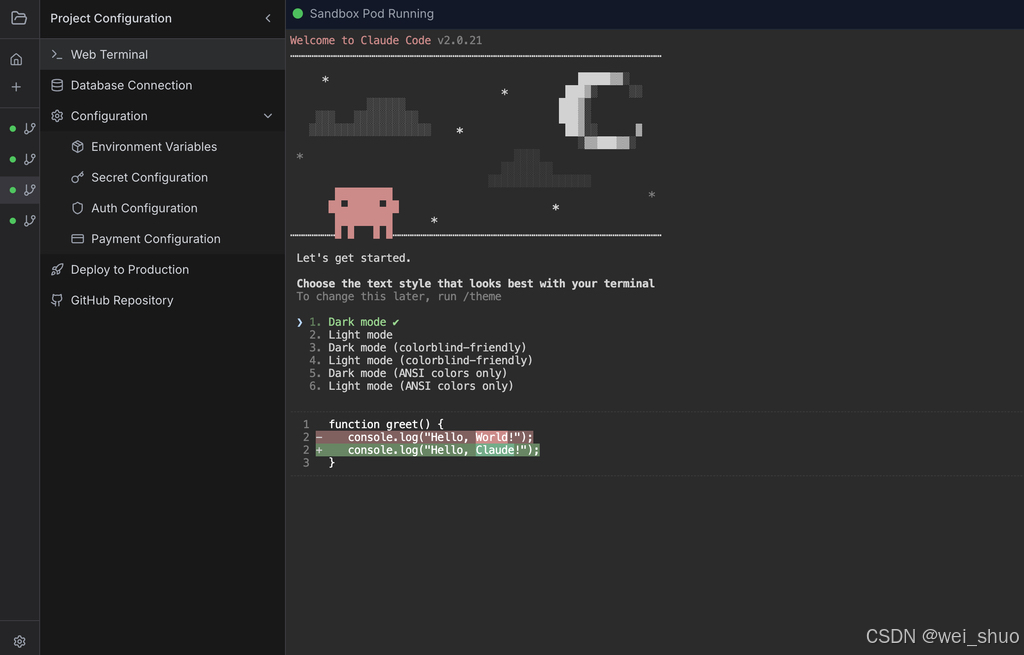
Task: Select Configuration menu item
Action: [x=163, y=116]
